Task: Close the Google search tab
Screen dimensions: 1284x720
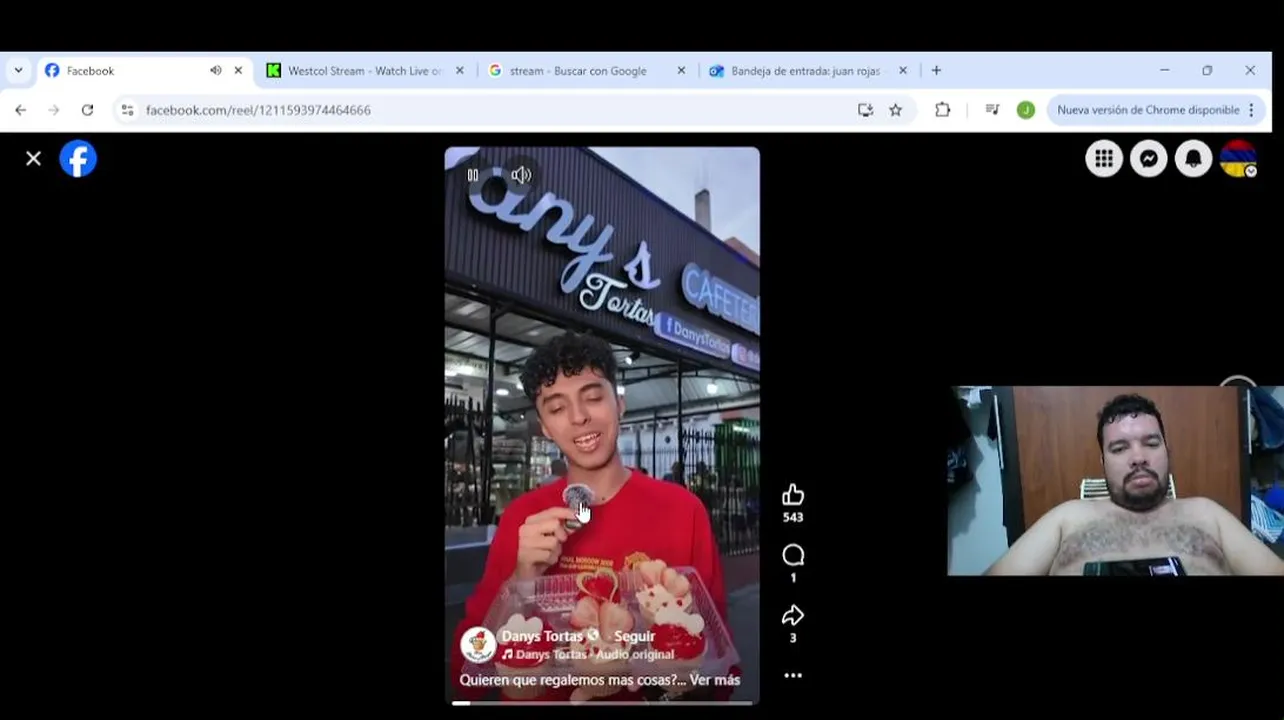Action: click(x=682, y=71)
